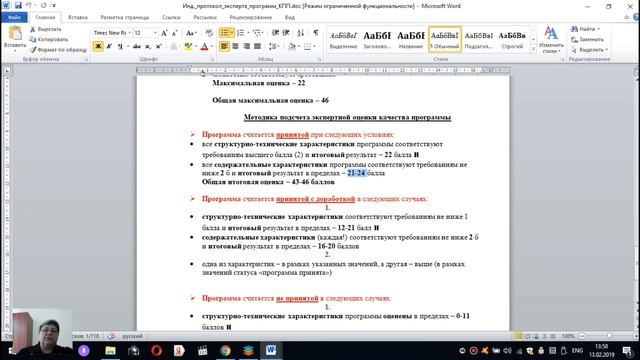The image size is (640, 360).
Task: Open the Файл tab
Action: click(14, 17)
